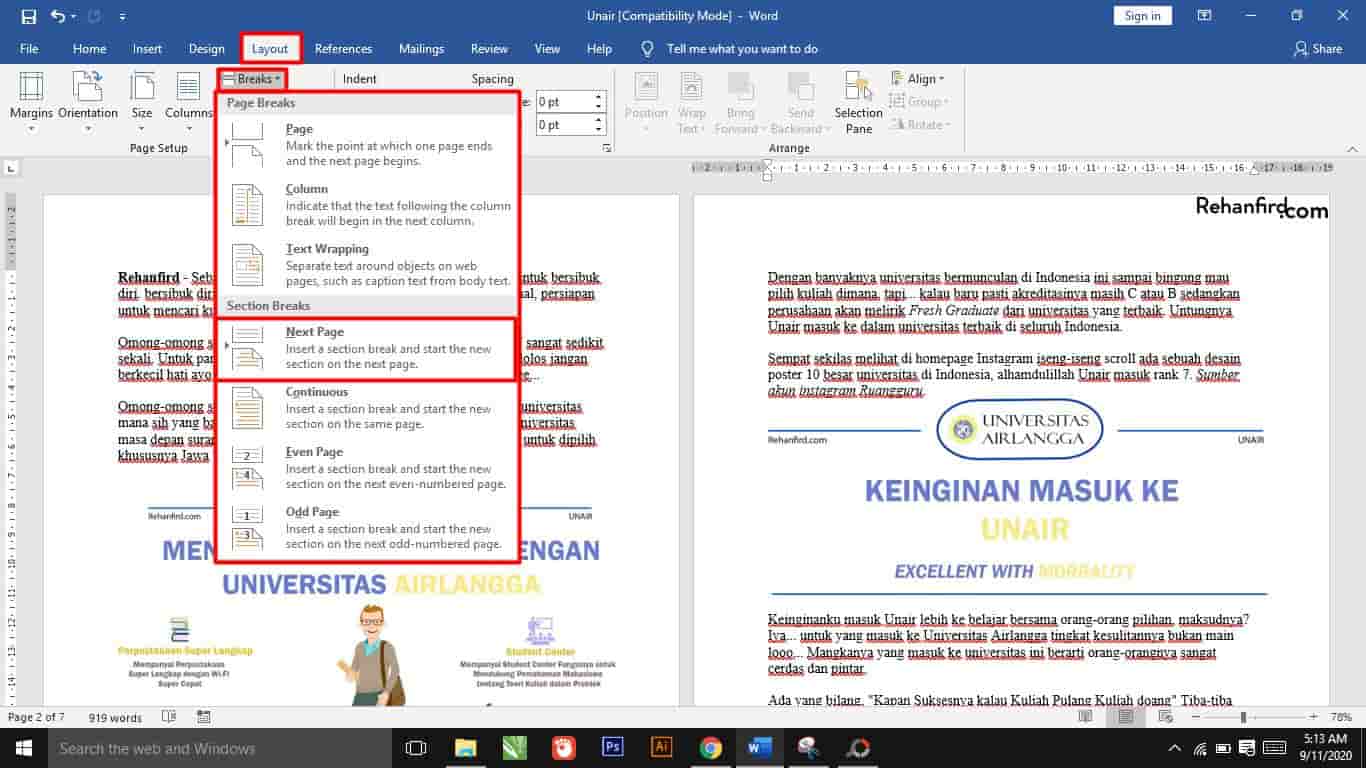Image resolution: width=1366 pixels, height=768 pixels.
Task: Switch to Web Layout view
Action: click(x=1164, y=717)
